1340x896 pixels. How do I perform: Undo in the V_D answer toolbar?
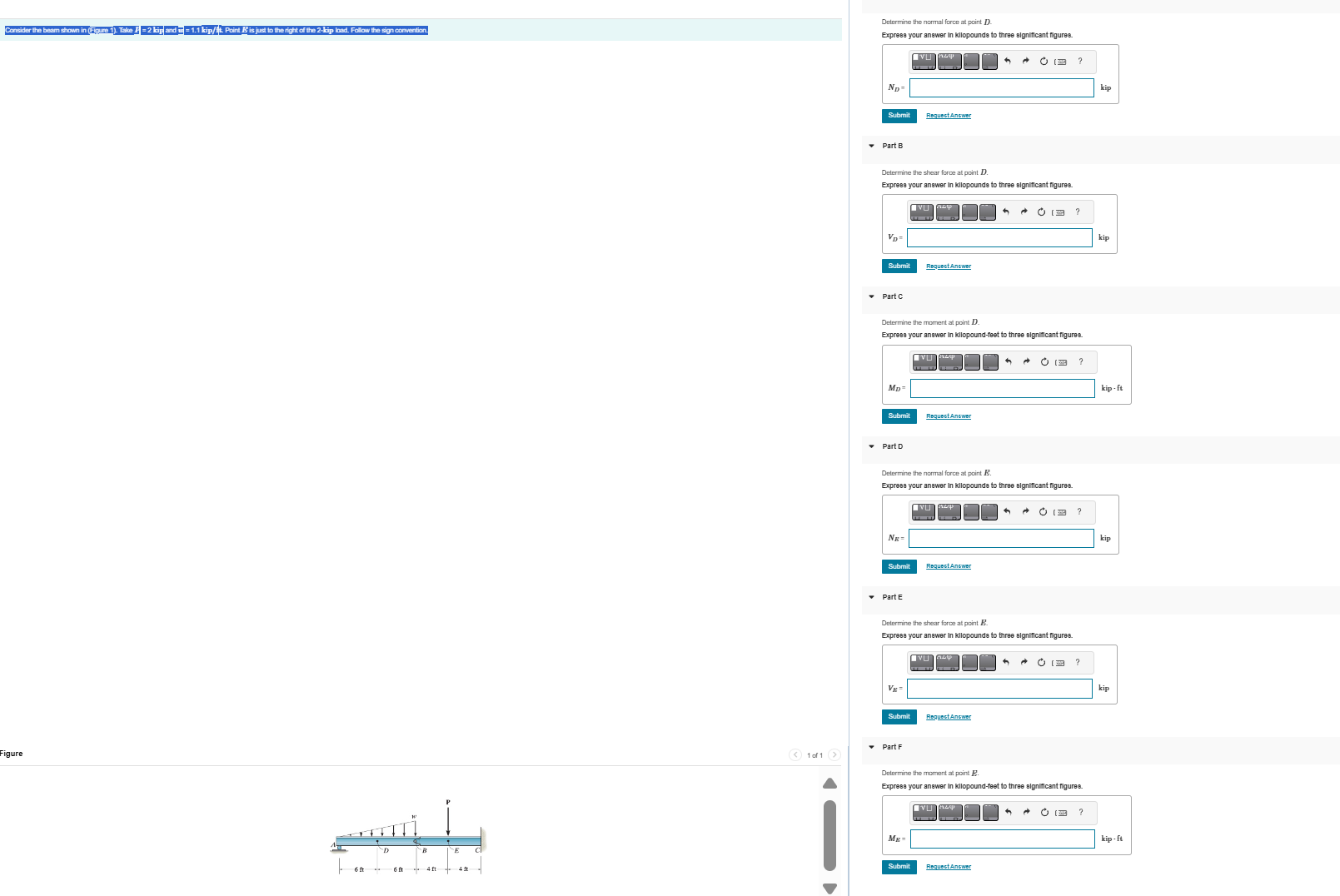coord(1006,212)
